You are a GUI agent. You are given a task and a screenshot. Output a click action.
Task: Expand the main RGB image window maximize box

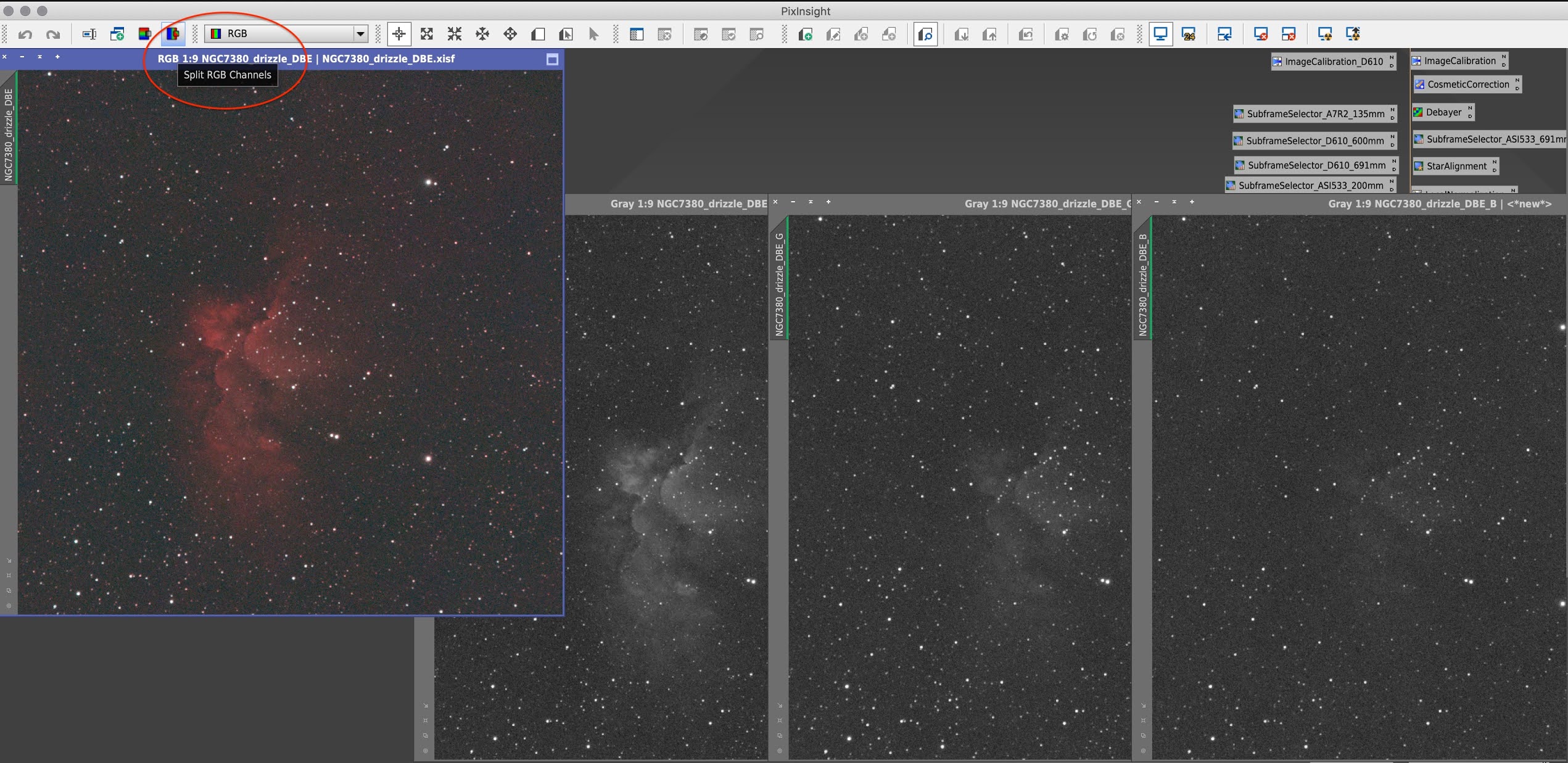click(552, 59)
